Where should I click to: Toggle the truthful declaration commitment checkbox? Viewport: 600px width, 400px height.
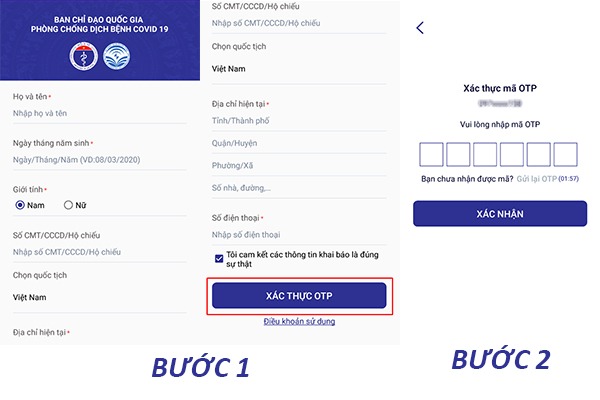tap(219, 259)
